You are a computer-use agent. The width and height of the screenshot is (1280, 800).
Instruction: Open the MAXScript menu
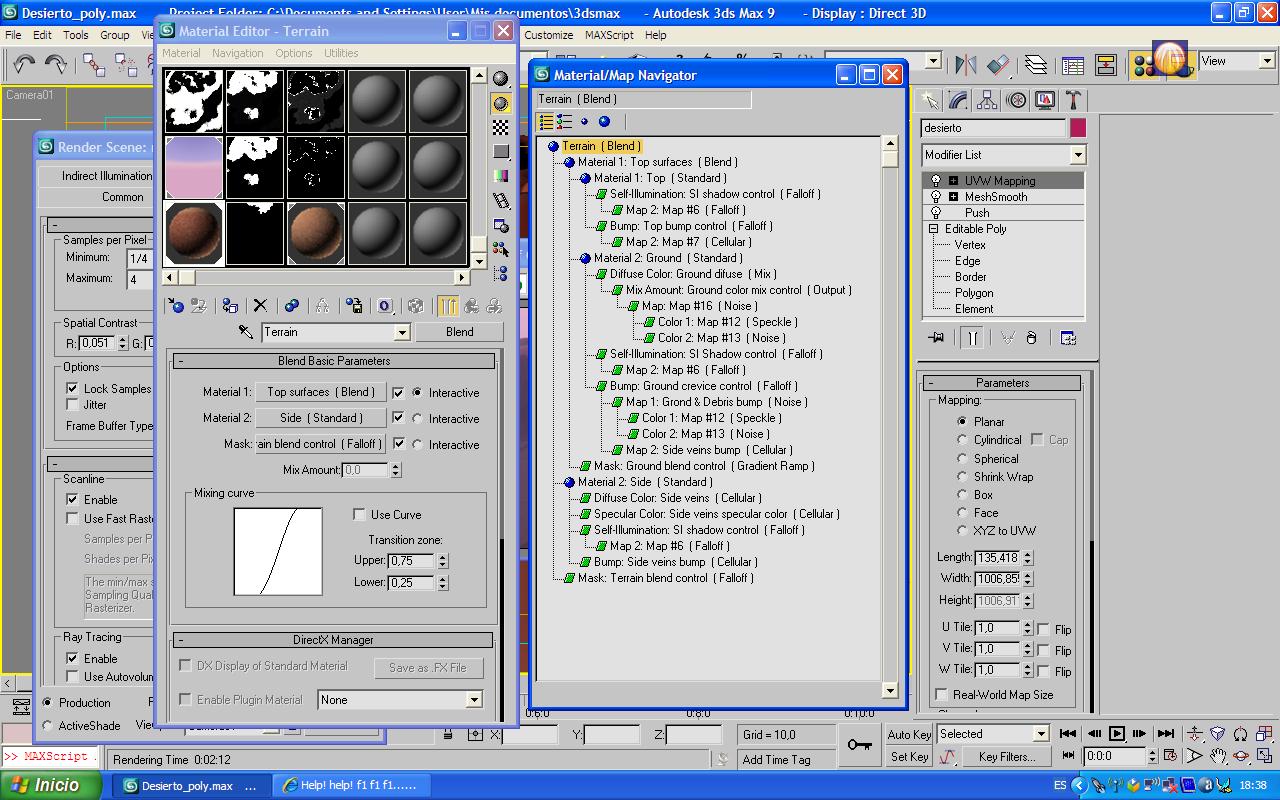pyautogui.click(x=609, y=34)
